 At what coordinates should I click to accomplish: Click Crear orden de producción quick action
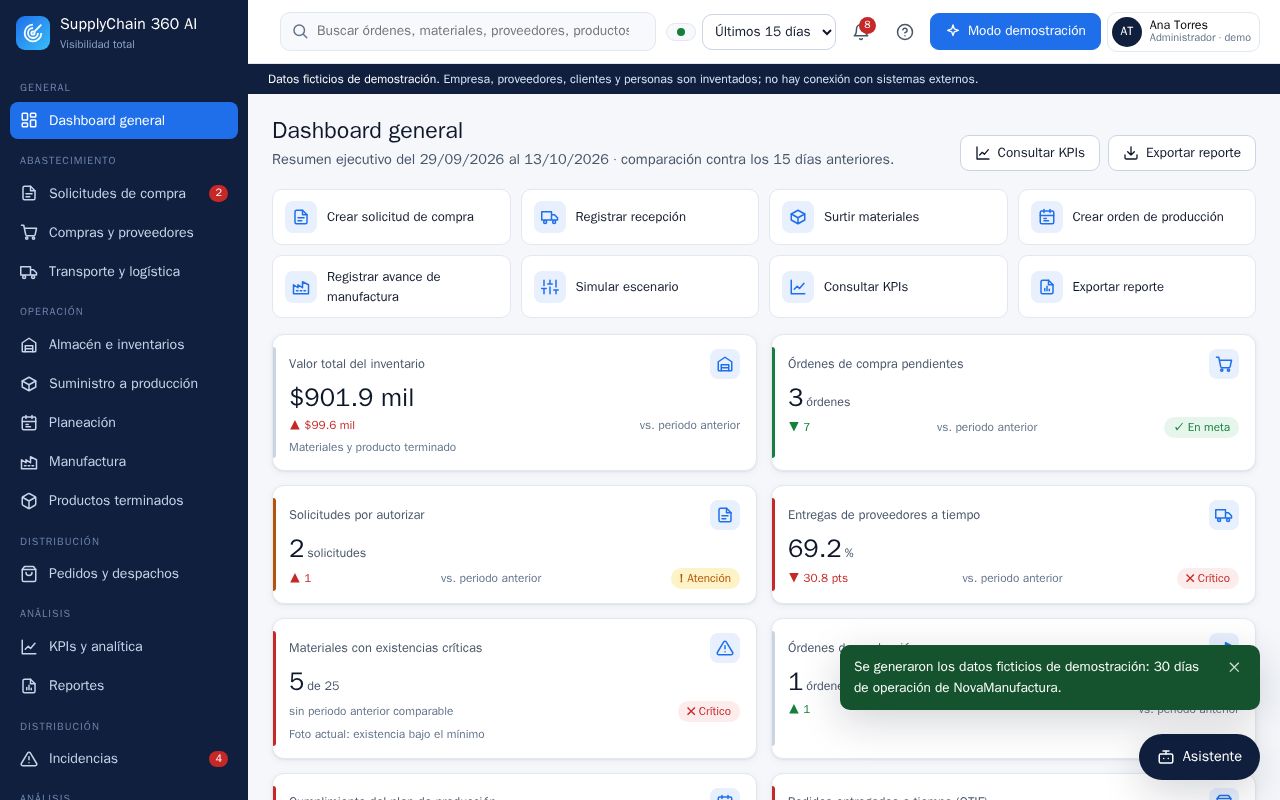tap(1137, 217)
